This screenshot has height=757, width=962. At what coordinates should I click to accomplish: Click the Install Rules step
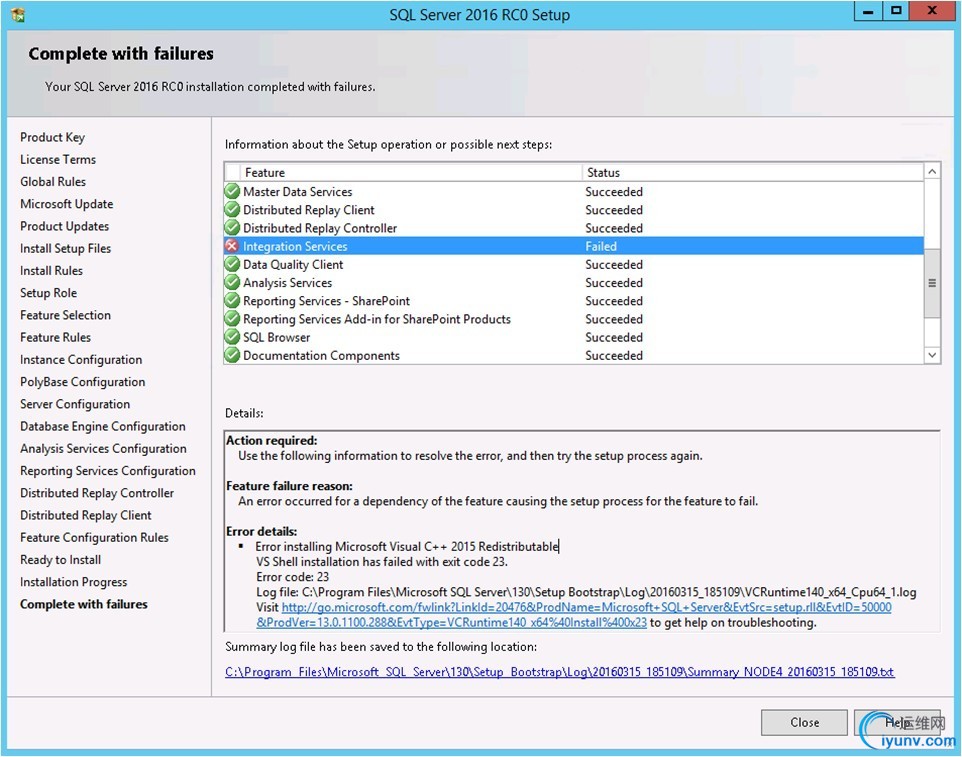point(51,271)
